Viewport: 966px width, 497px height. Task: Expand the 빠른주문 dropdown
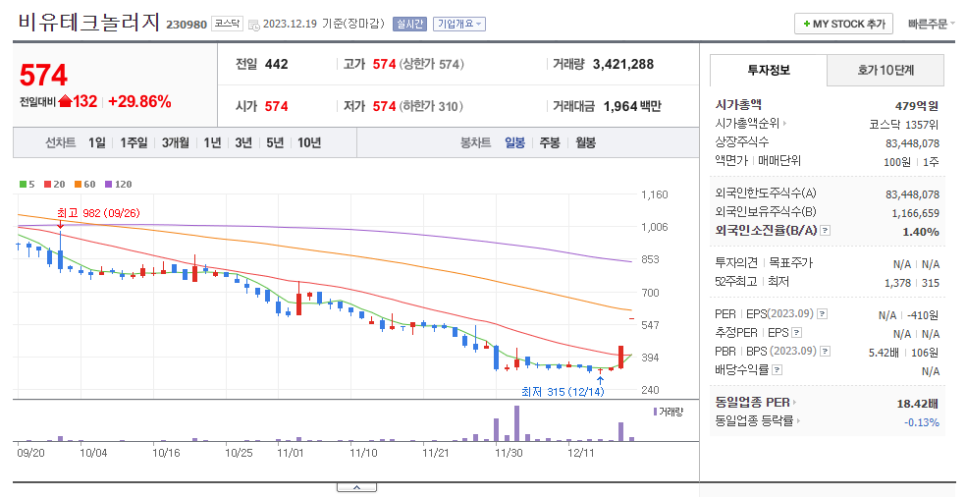click(931, 24)
